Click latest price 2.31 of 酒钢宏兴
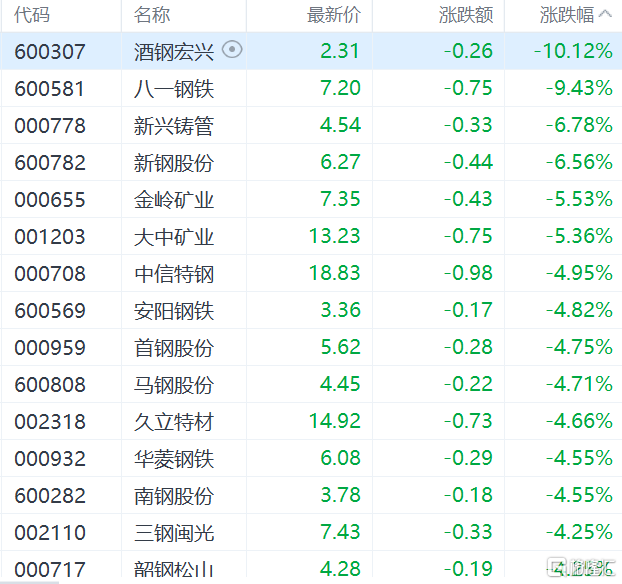This screenshot has height=584, width=622. pos(340,51)
